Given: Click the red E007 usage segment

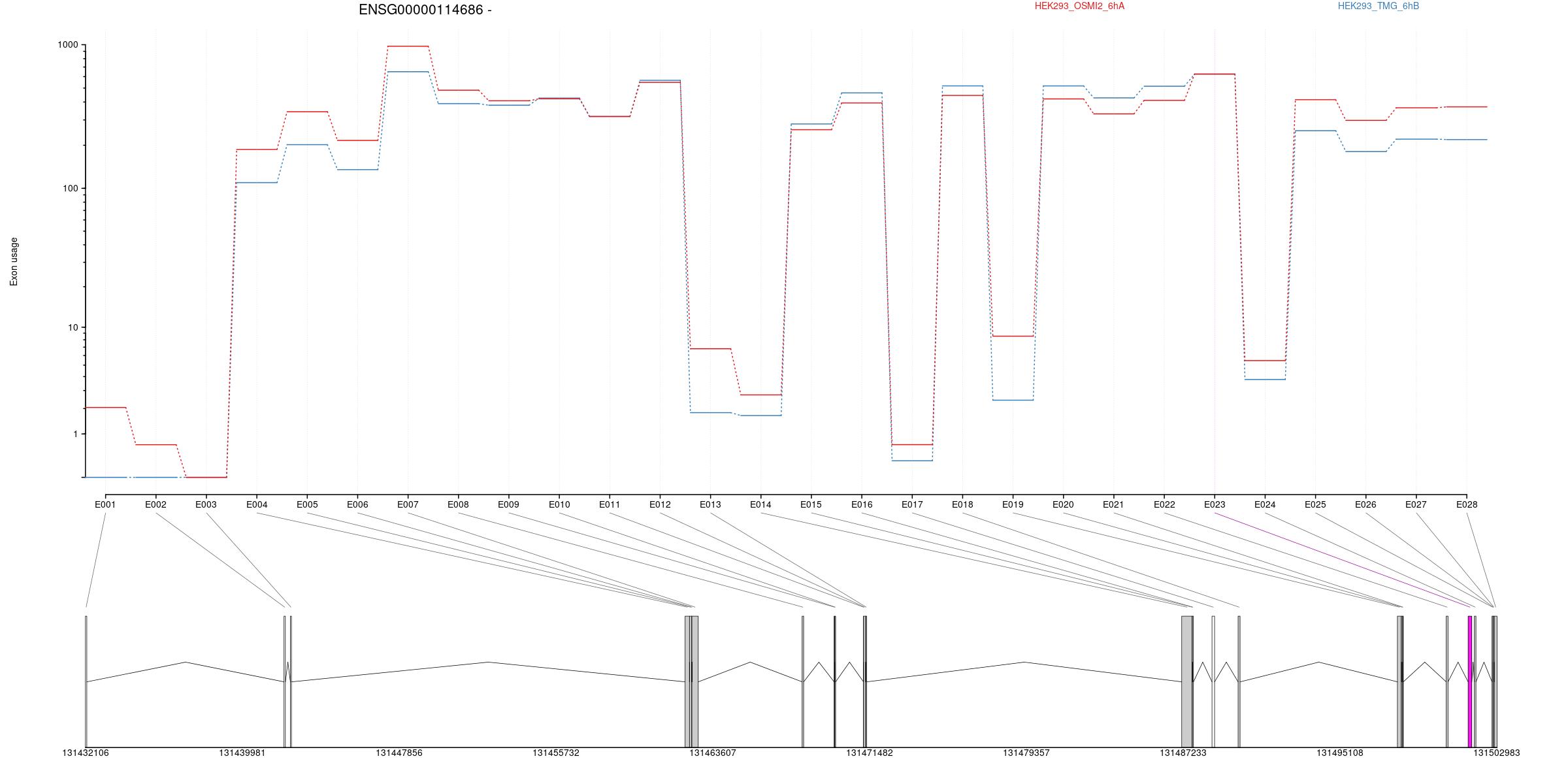Looking at the screenshot, I should 408,46.
